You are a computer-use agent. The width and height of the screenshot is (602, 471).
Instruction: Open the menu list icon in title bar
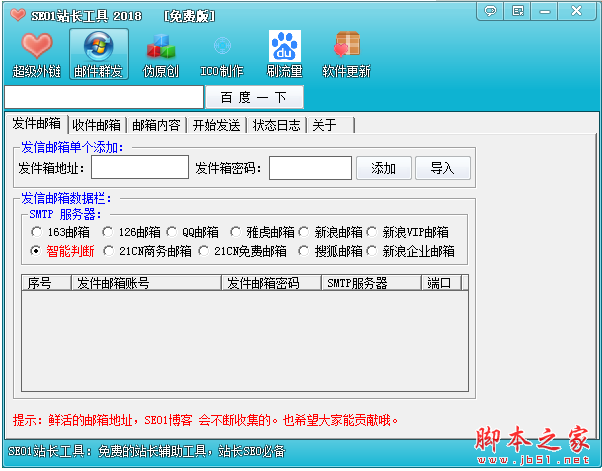click(518, 11)
